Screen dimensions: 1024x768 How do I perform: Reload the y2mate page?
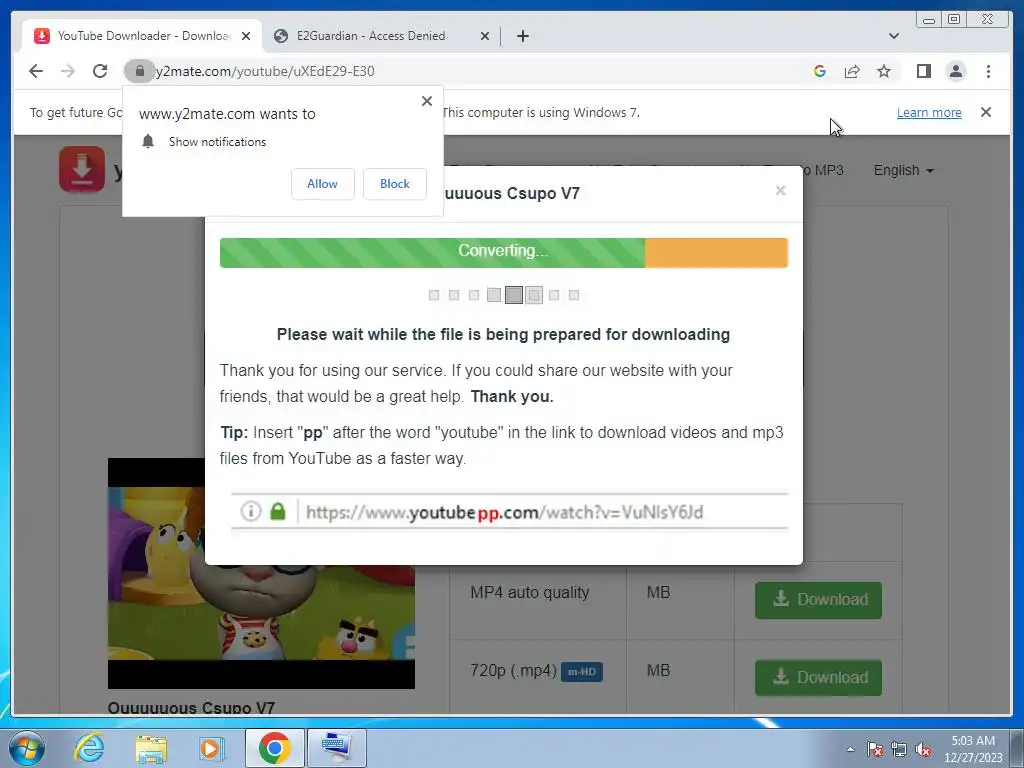click(100, 71)
